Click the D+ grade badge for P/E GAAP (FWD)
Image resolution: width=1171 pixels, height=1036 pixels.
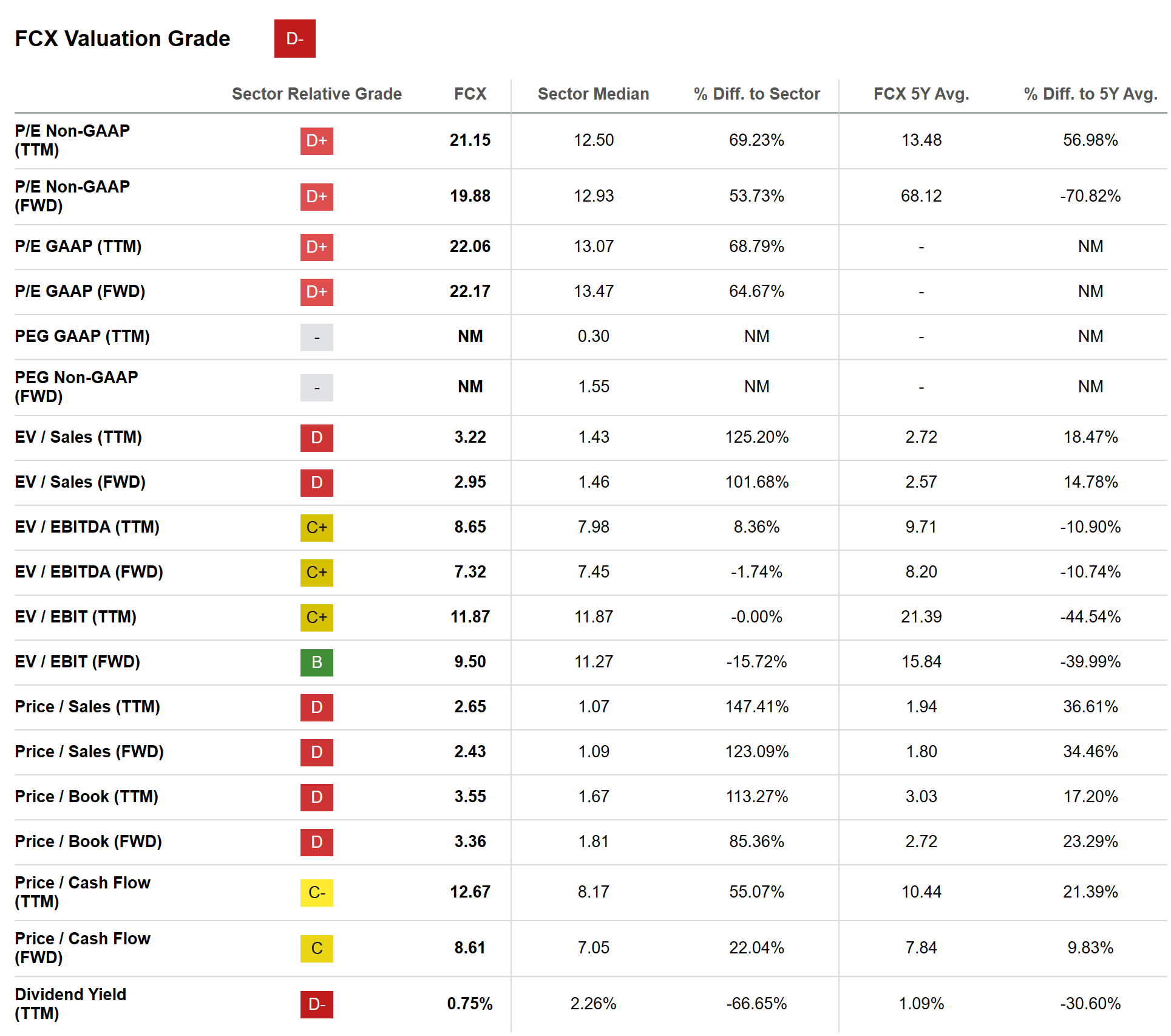click(316, 292)
